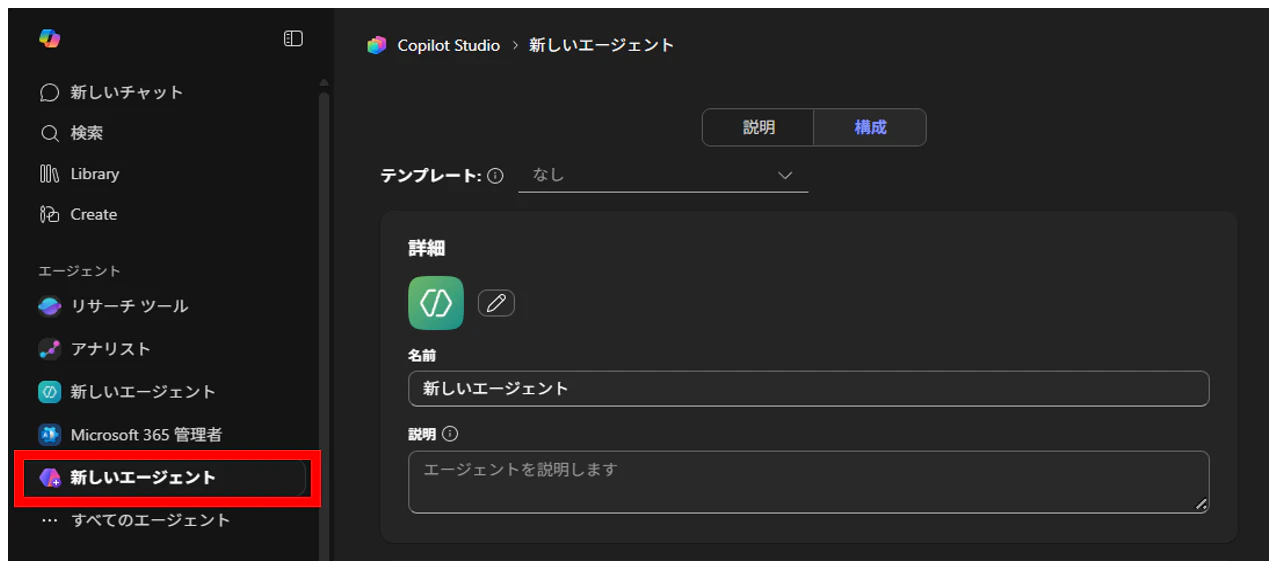
Task: Switch to the 構成 tab
Action: point(870,128)
